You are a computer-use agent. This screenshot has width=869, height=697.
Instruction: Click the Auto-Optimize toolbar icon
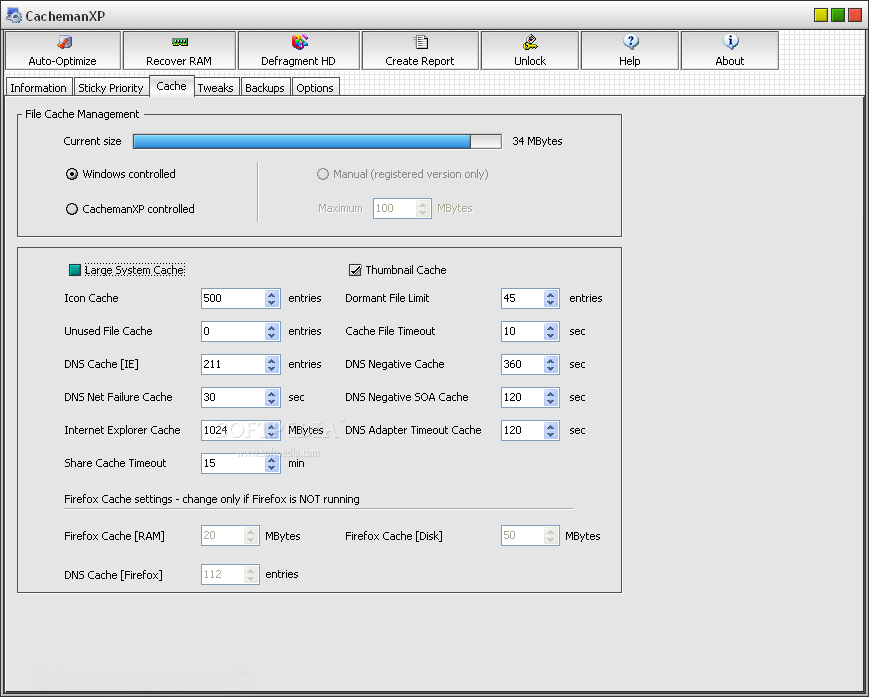[x=64, y=42]
